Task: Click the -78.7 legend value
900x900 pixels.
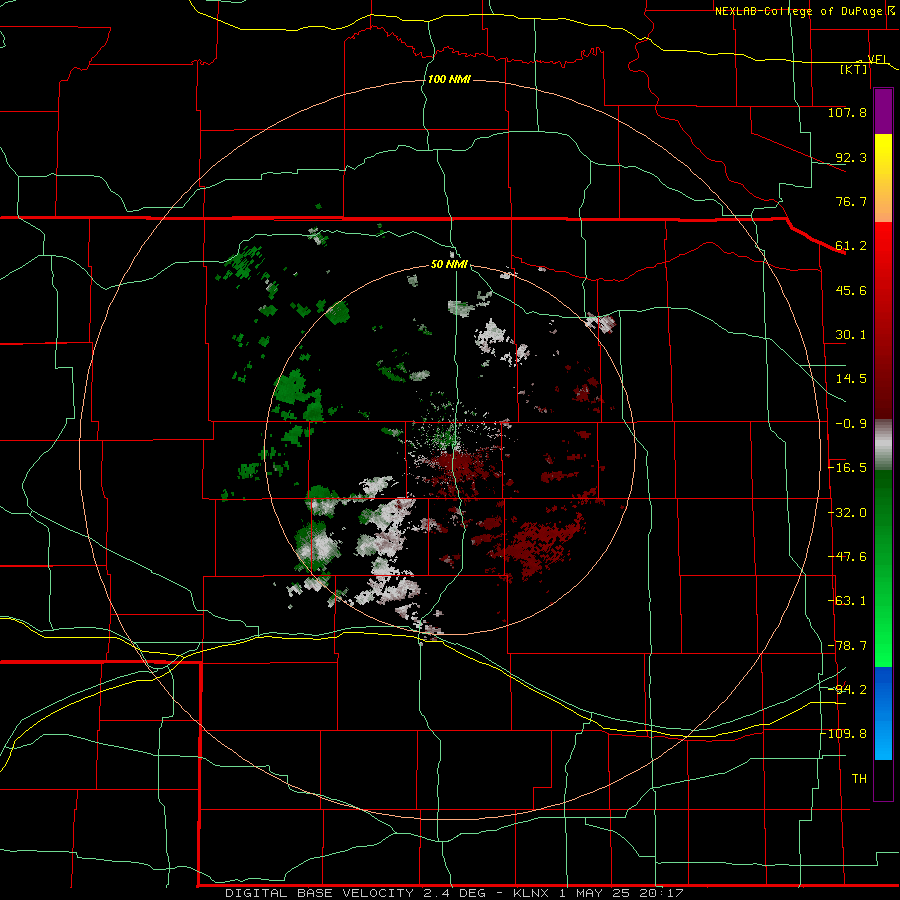Action: 847,646
